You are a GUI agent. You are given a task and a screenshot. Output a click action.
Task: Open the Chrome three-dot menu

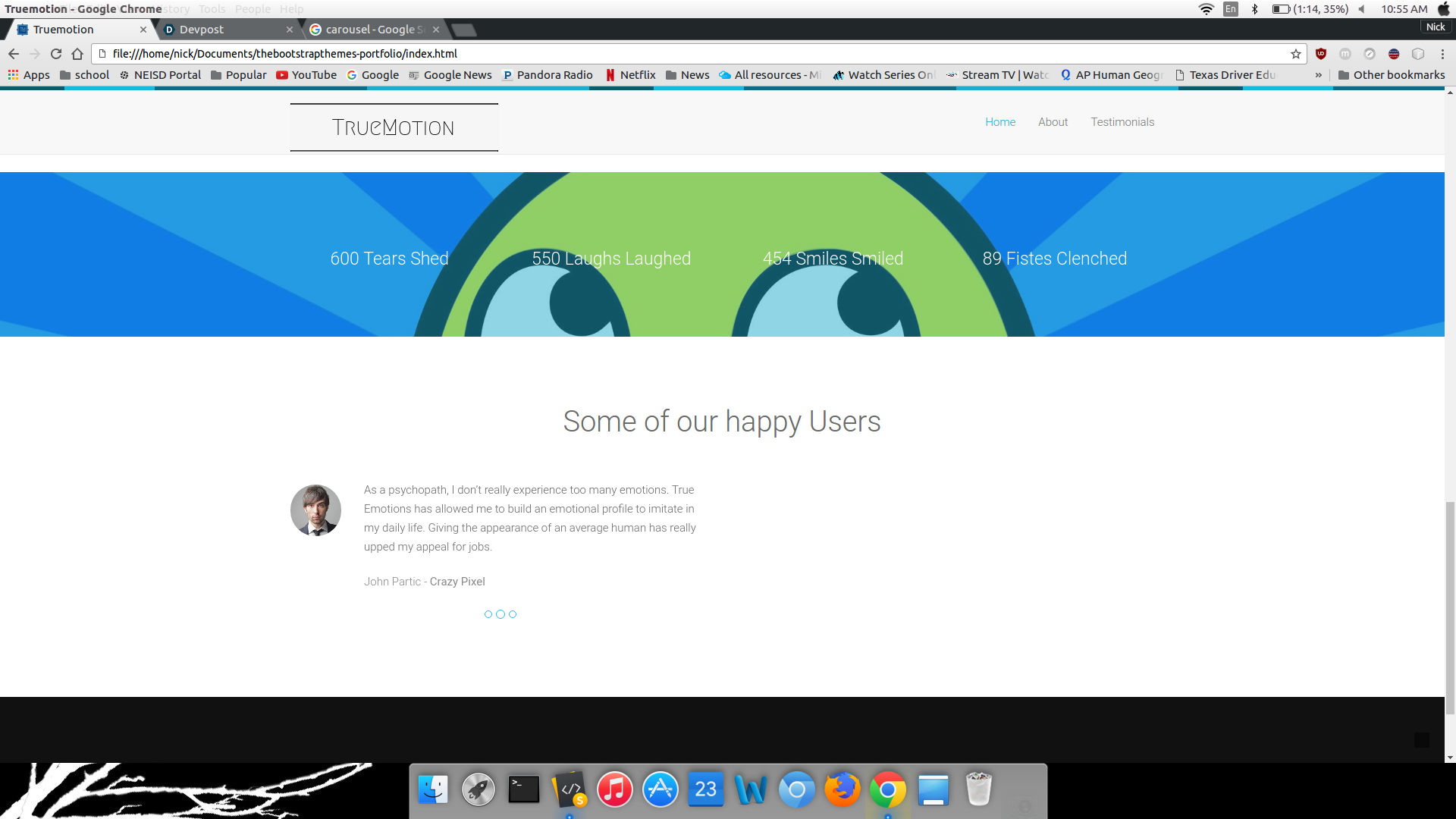pos(1442,54)
